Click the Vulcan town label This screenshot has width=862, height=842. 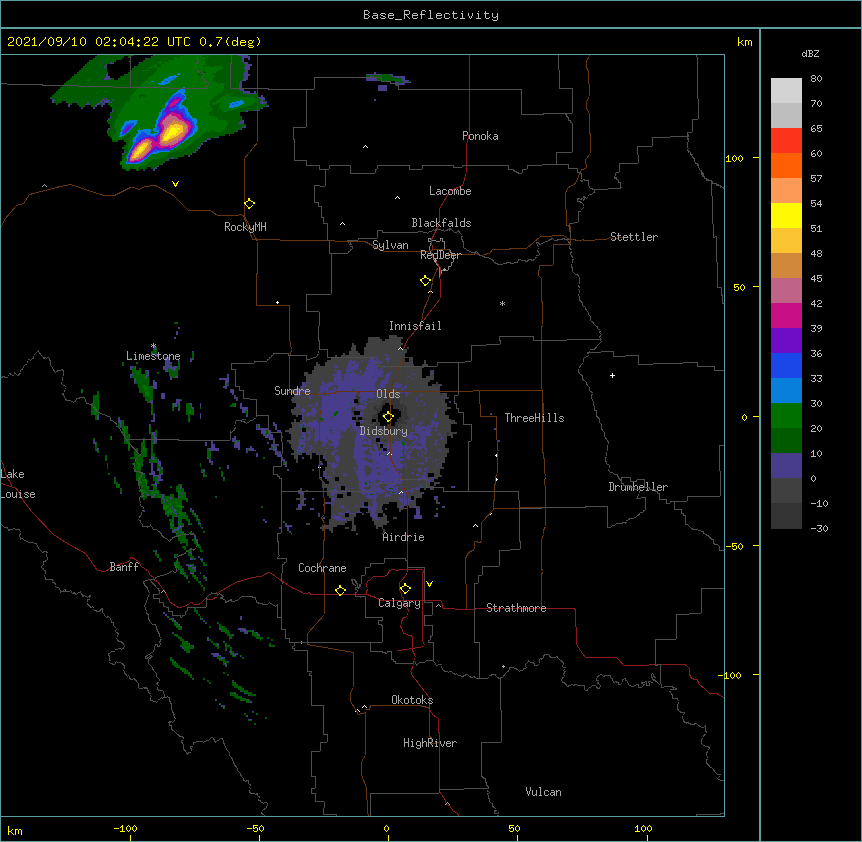point(543,792)
